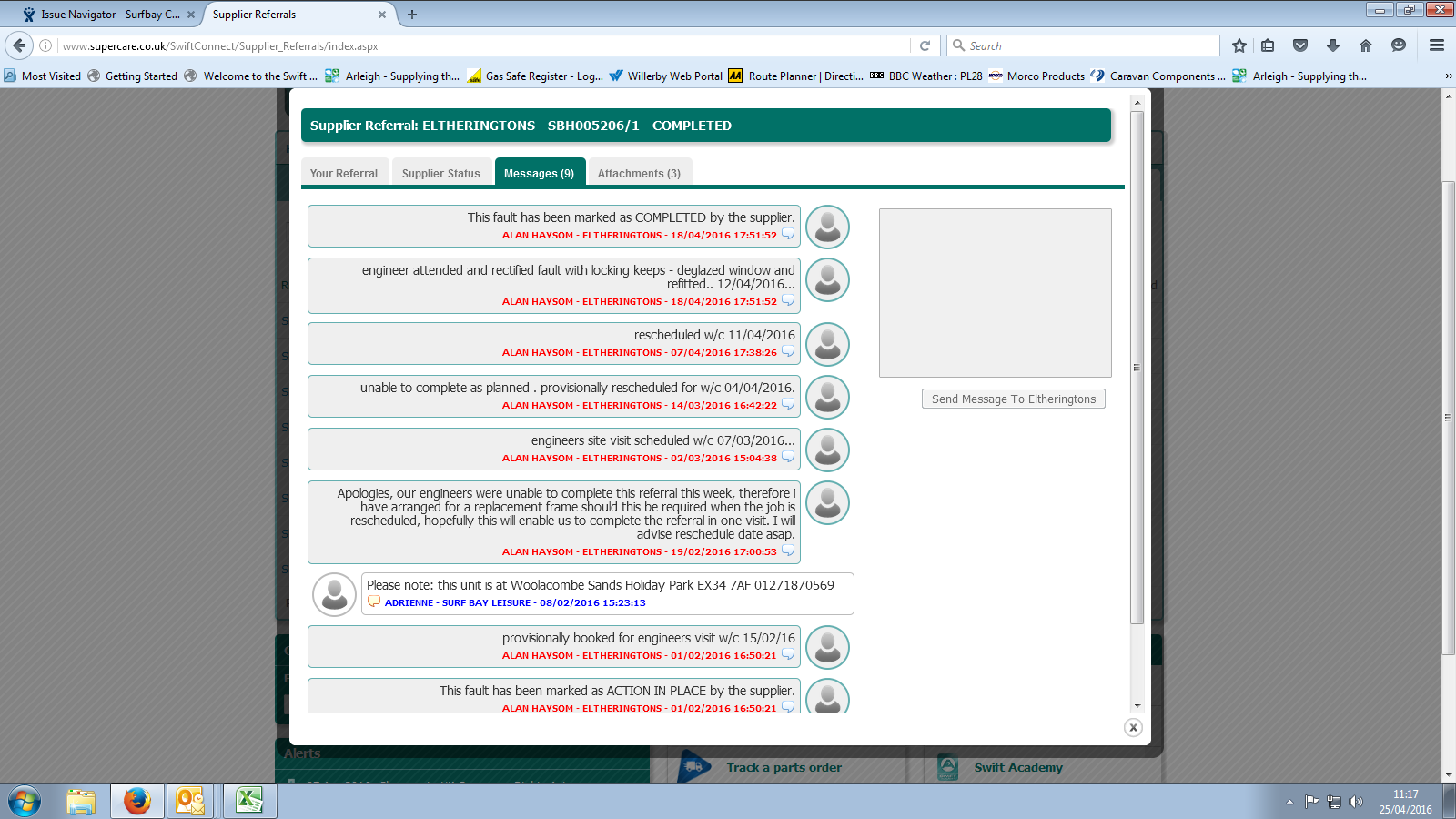Click the avatar beside the 'engineers site visit scheduled' message
Viewport: 1456px width, 819px height.
point(828,450)
